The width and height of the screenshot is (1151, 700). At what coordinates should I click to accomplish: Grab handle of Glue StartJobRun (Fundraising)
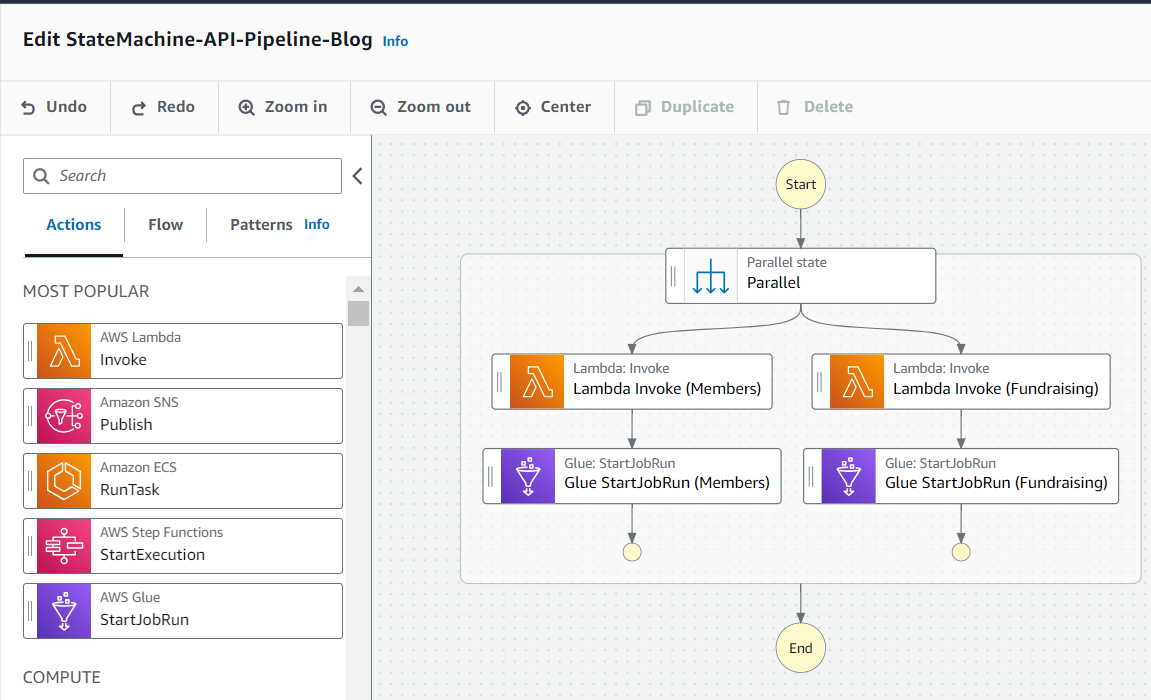pos(811,476)
